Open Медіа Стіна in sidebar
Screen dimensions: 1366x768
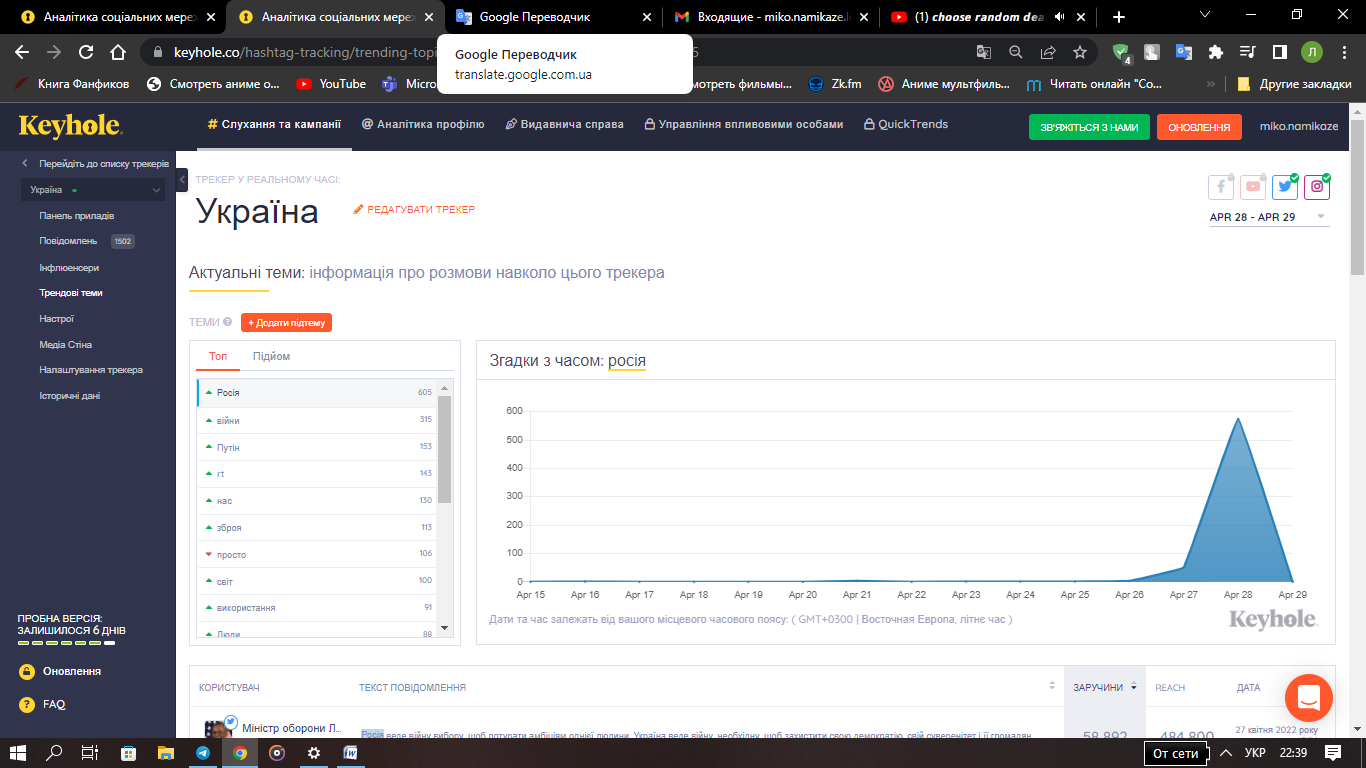click(x=66, y=345)
